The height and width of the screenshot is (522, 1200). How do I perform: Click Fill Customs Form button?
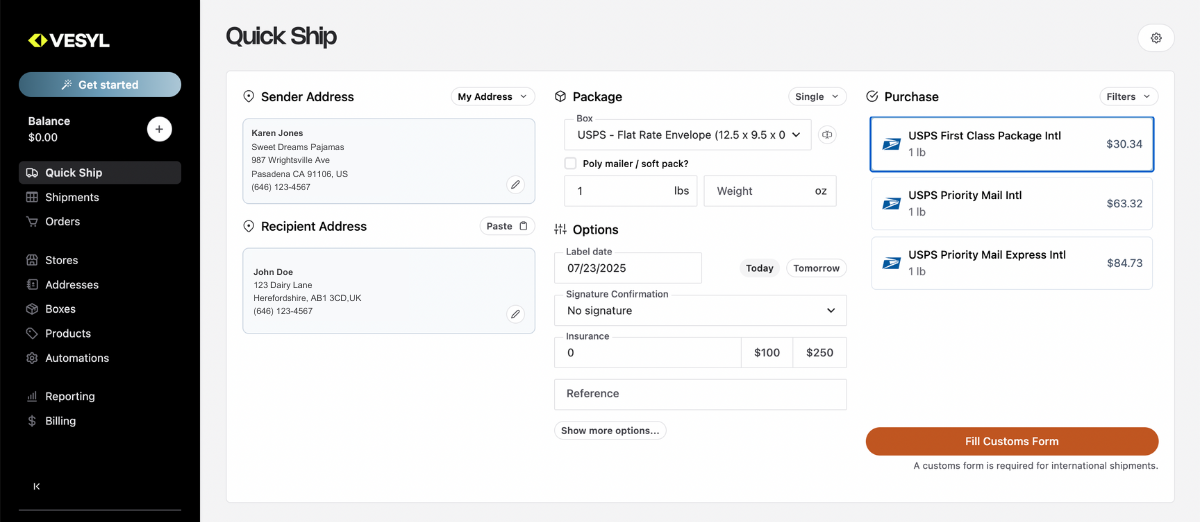pyautogui.click(x=1012, y=441)
